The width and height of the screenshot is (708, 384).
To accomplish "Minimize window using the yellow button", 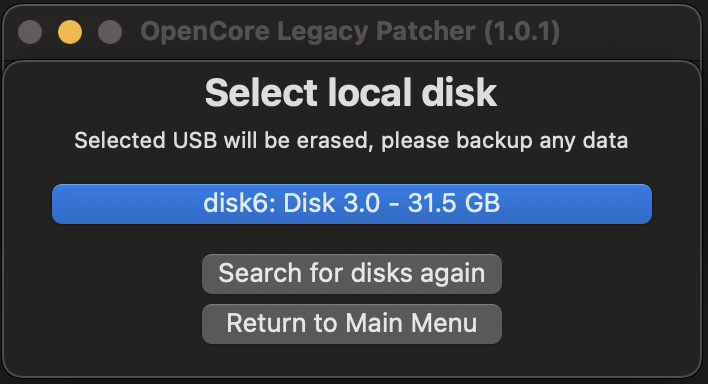I will [70, 32].
